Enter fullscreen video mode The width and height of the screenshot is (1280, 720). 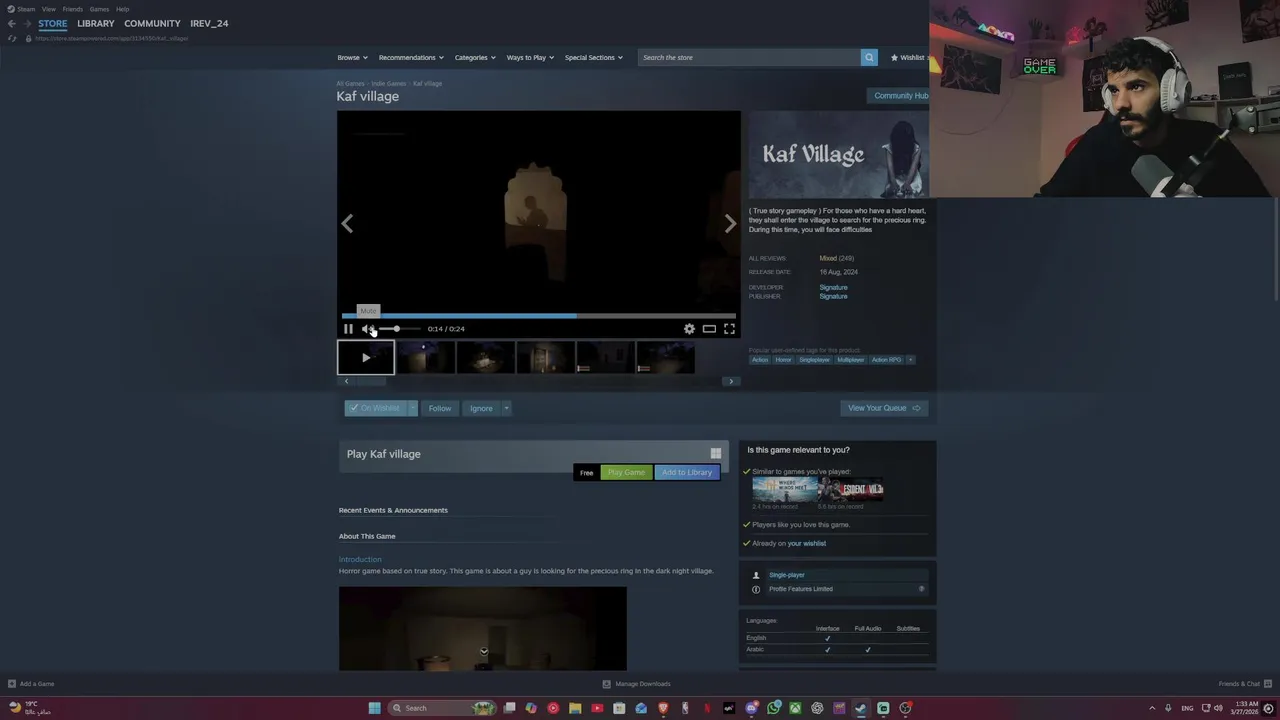pyautogui.click(x=729, y=329)
